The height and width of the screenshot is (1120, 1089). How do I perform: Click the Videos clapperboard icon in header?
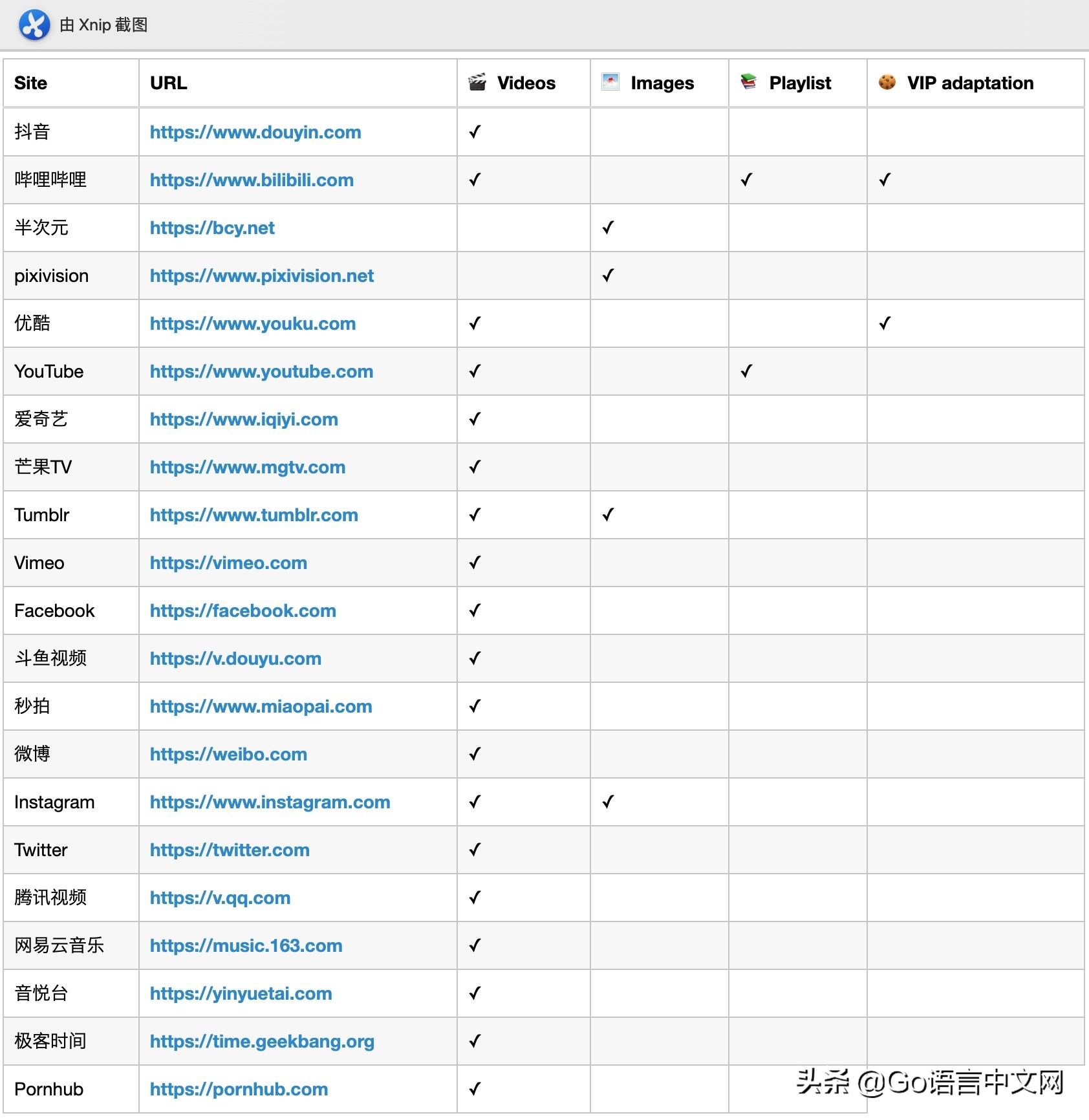475,82
